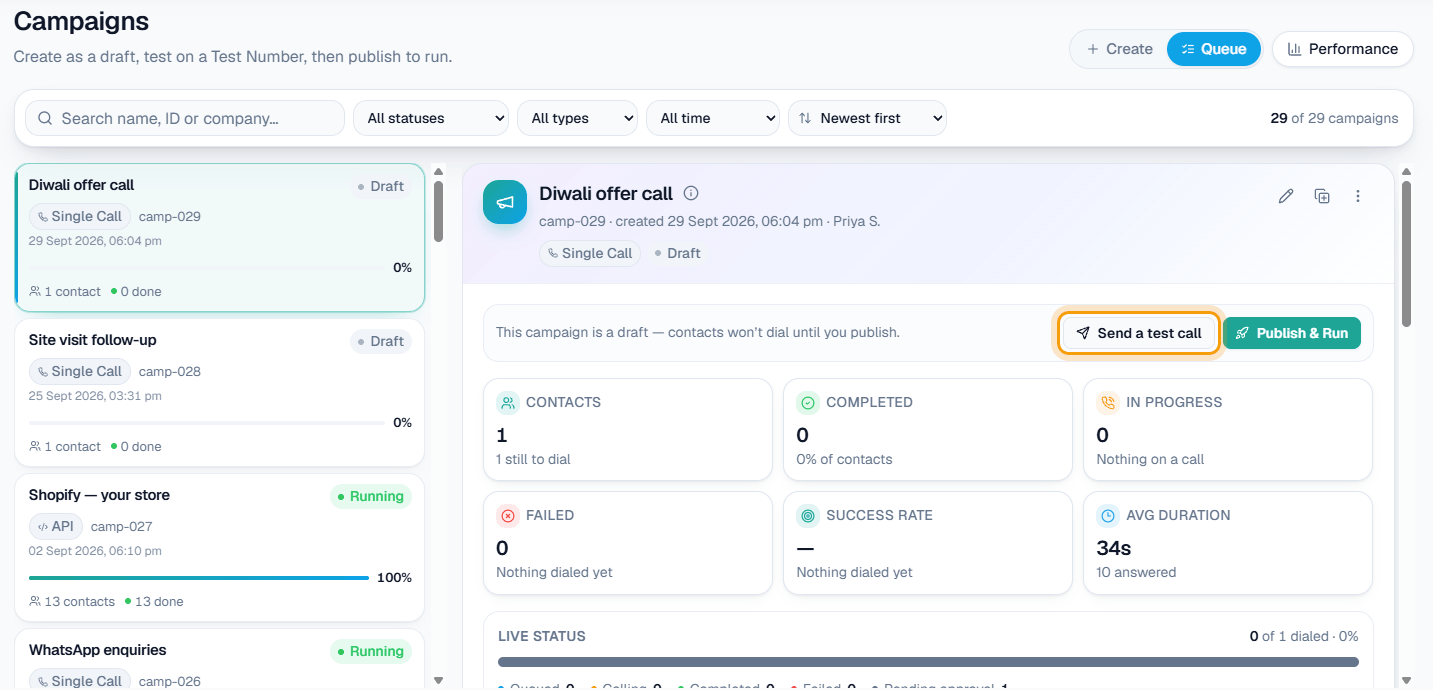This screenshot has width=1433, height=690.
Task: Click the Success Rate target icon
Action: point(808,516)
